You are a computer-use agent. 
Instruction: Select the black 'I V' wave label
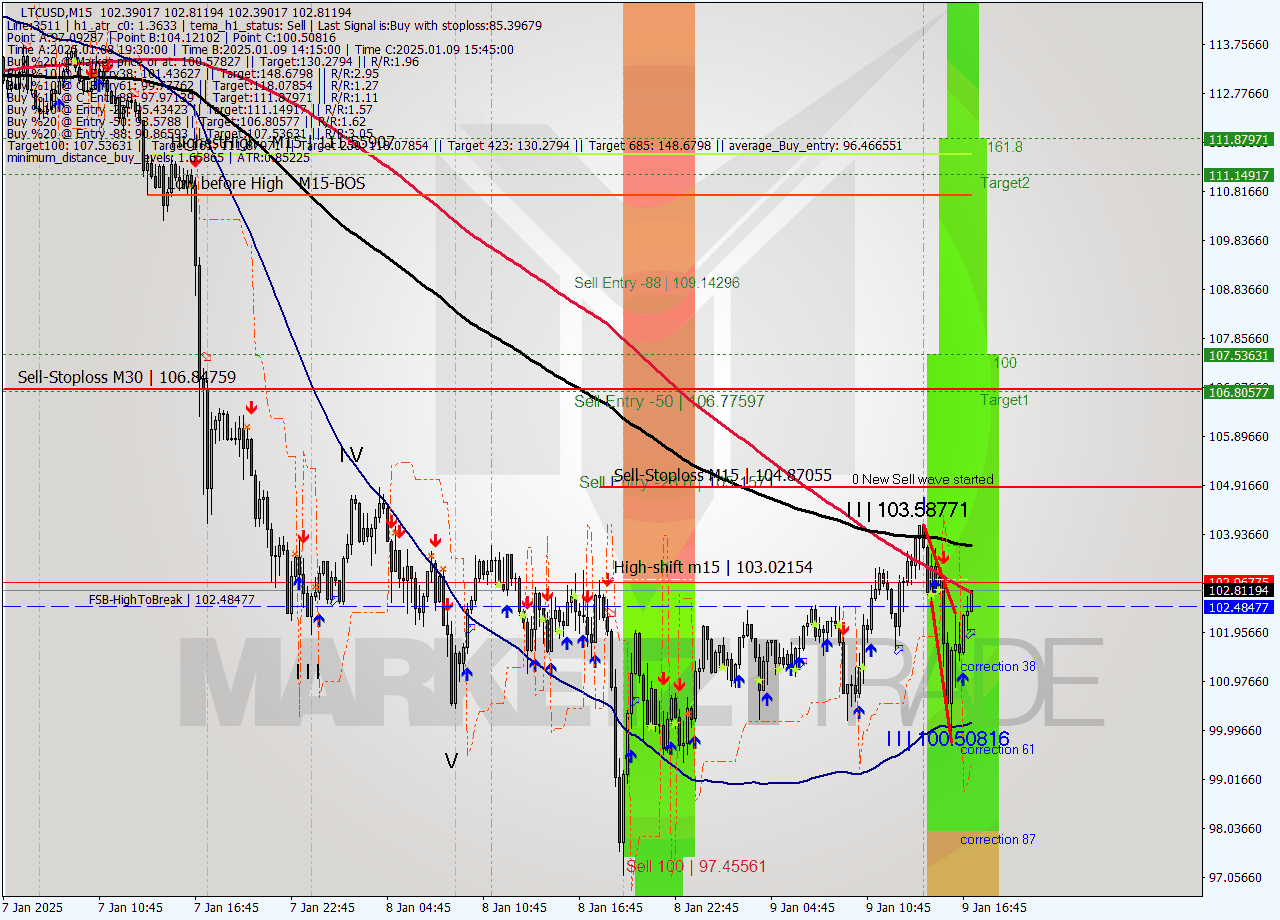[350, 455]
